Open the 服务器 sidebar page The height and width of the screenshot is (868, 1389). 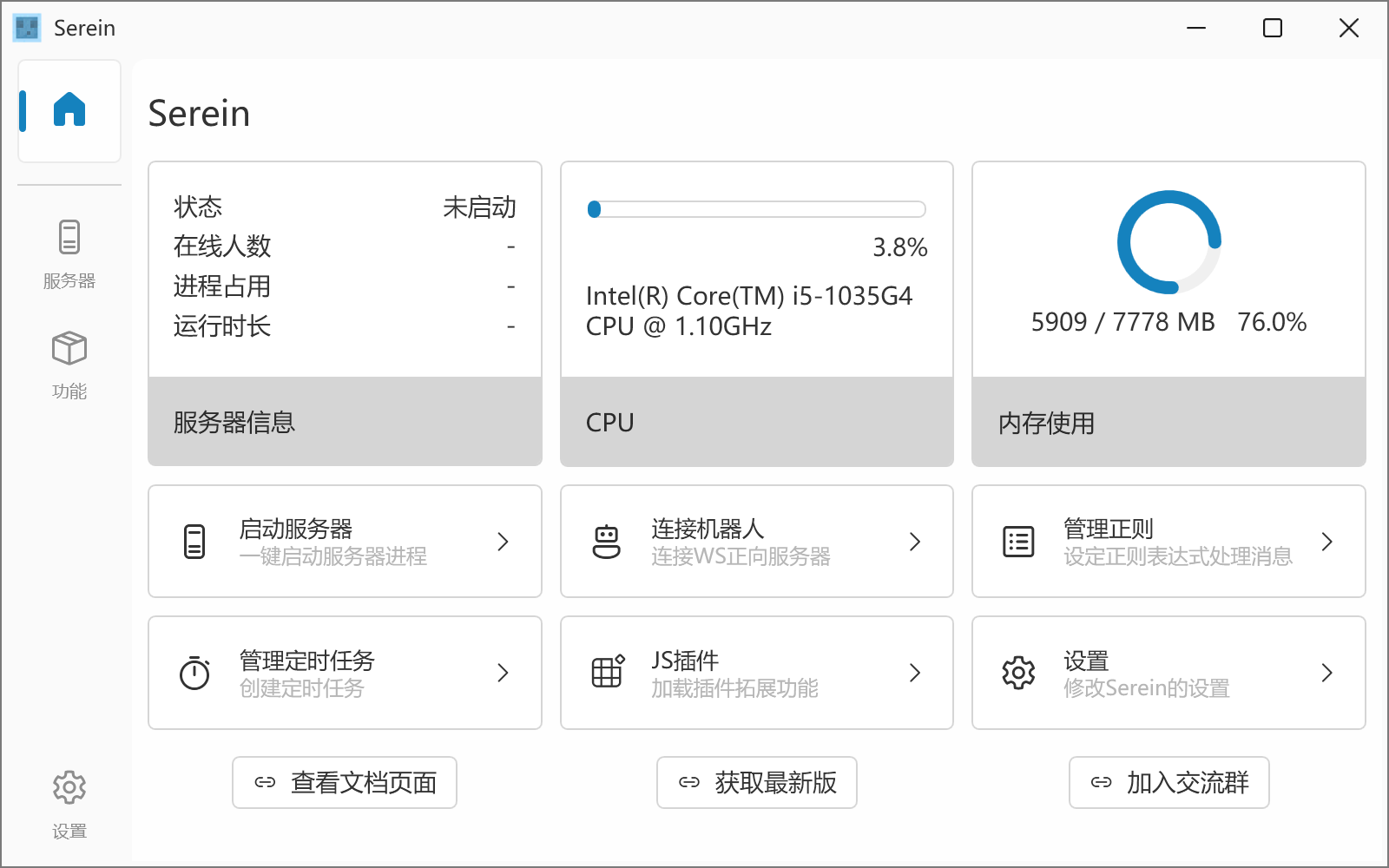69,253
